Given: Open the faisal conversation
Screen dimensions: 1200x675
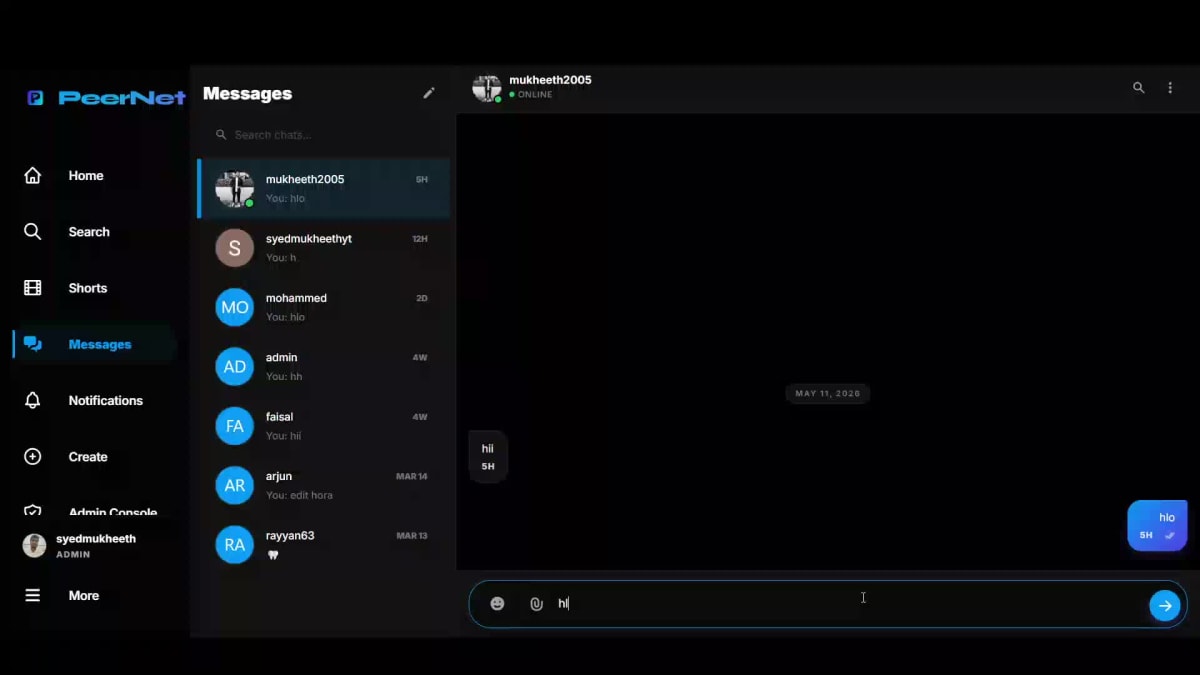Looking at the screenshot, I should [x=323, y=426].
